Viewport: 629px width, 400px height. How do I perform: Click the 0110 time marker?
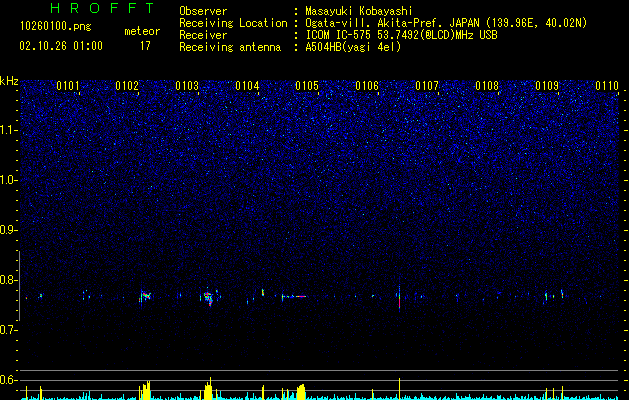tap(607, 86)
